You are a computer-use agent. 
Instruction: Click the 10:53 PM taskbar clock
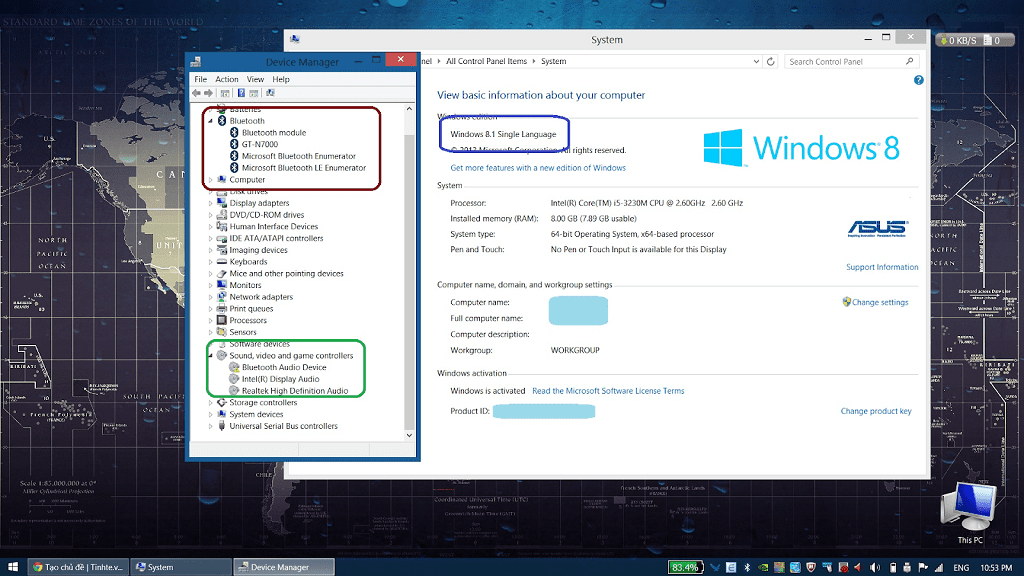tap(996, 568)
